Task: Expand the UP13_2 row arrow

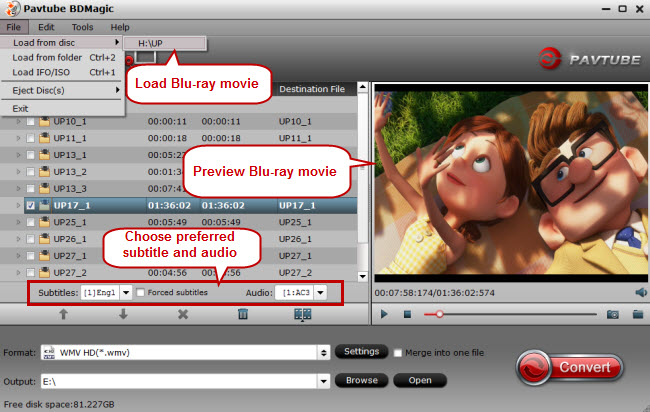Action: coord(18,172)
